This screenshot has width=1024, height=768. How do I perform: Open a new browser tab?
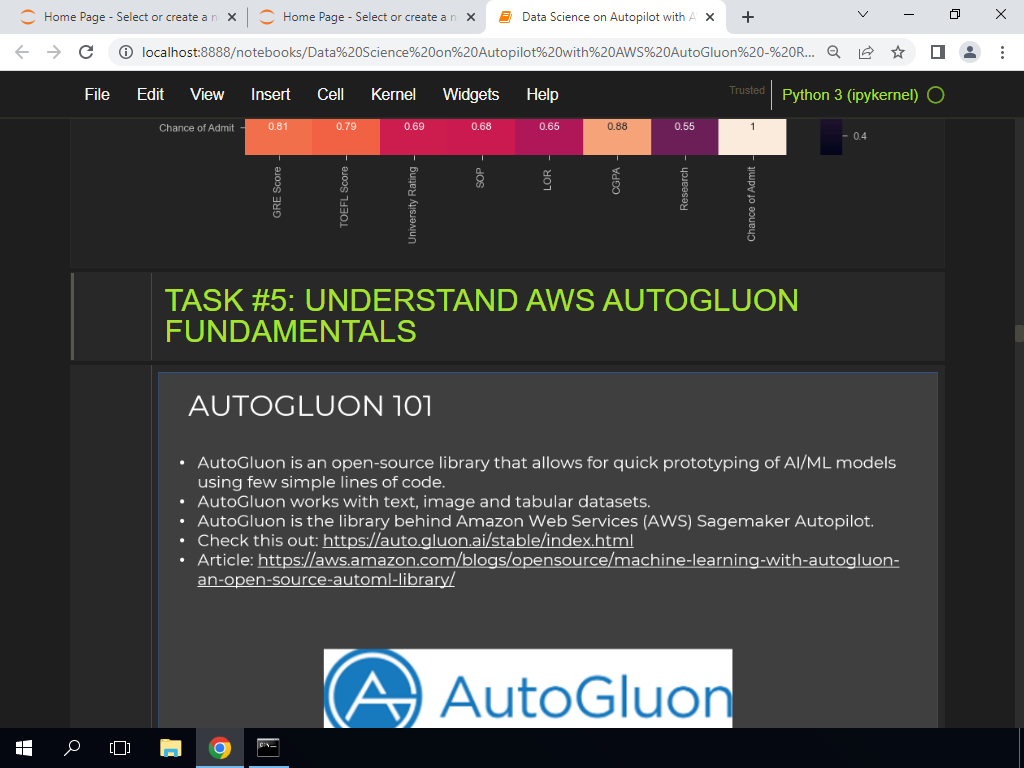[x=748, y=18]
